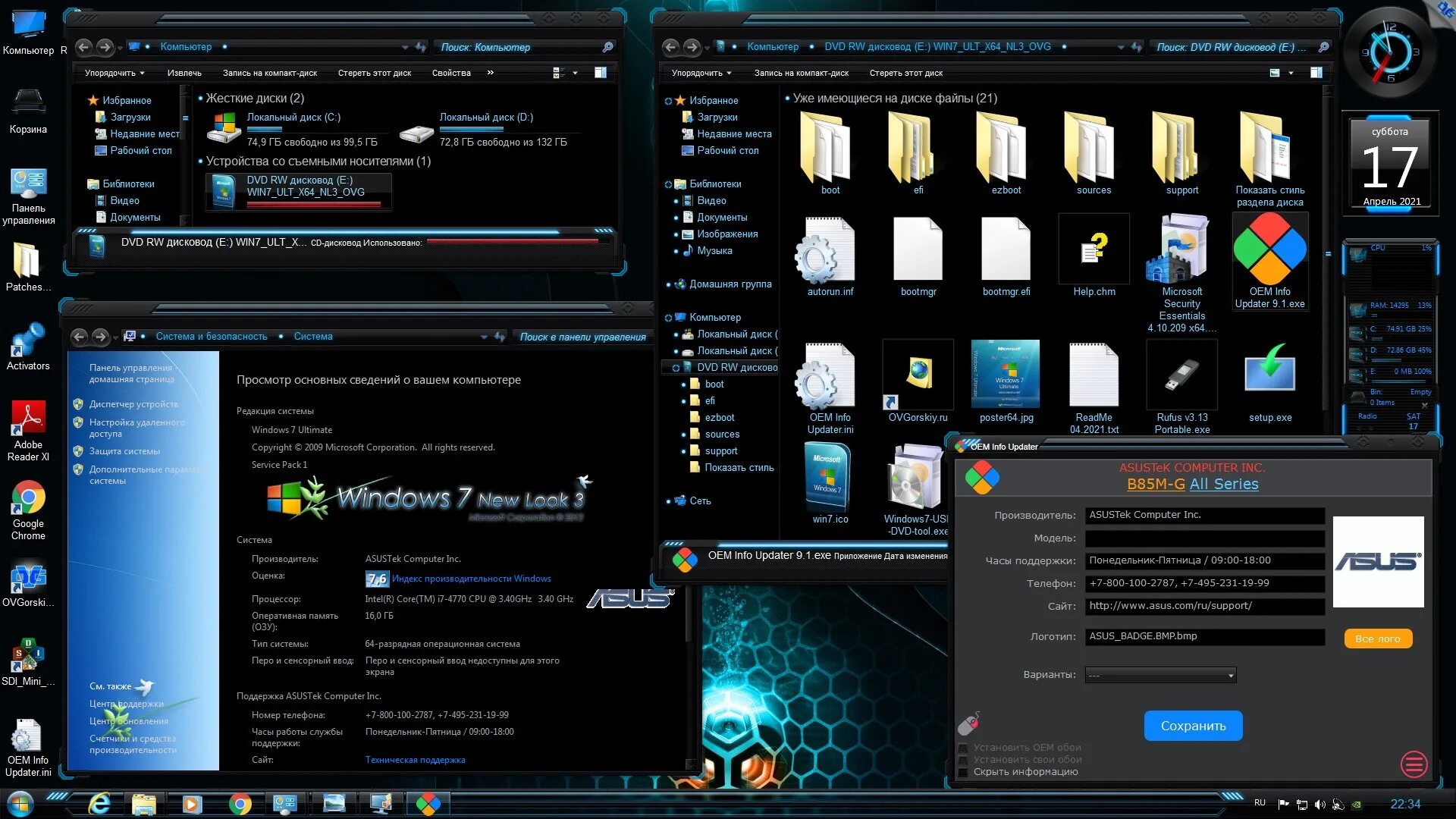Open 'Индекс производительности Windows' link
This screenshot has height=819, width=1456.
tap(471, 579)
